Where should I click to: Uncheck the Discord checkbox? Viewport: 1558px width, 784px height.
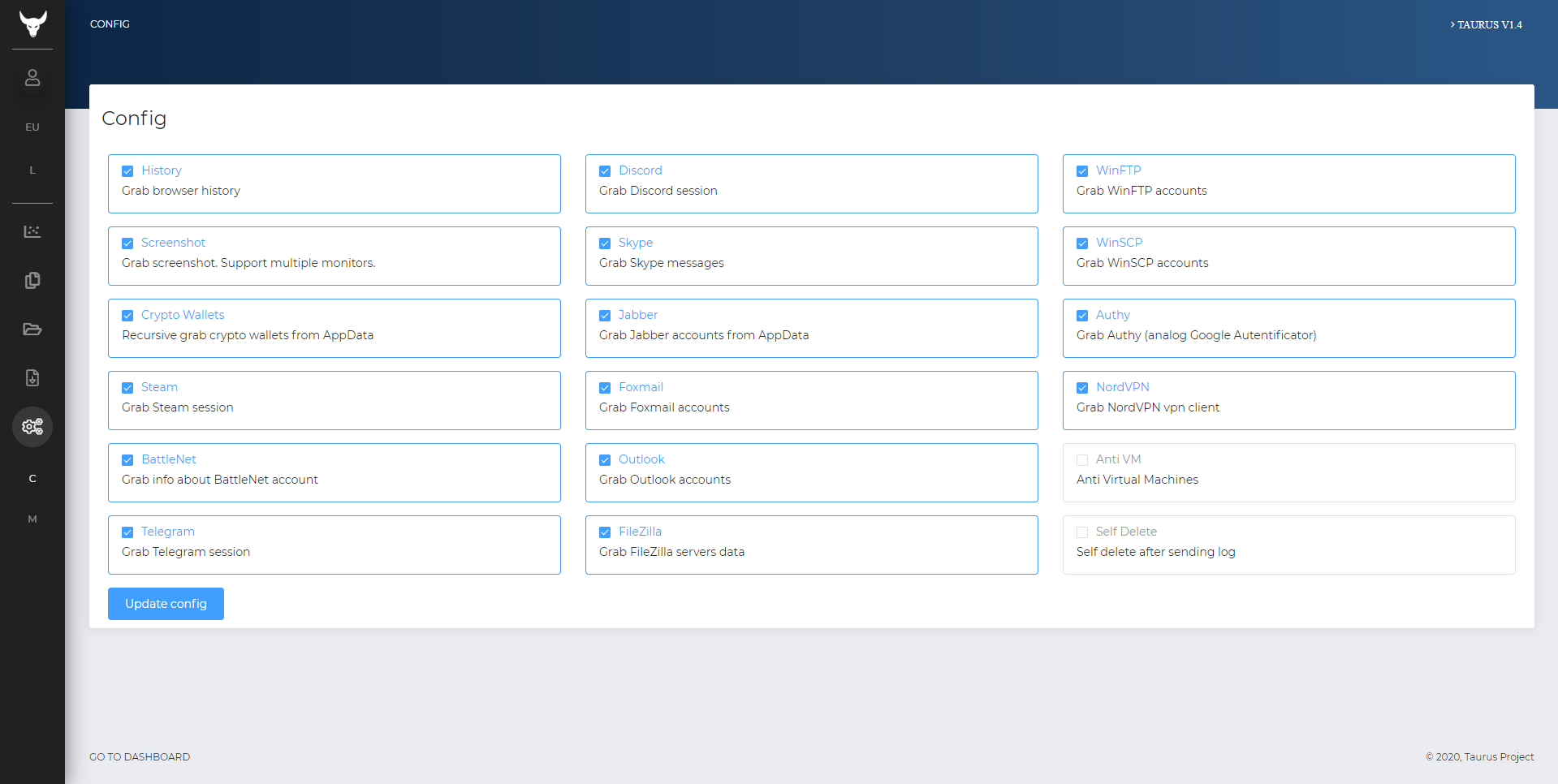point(605,171)
